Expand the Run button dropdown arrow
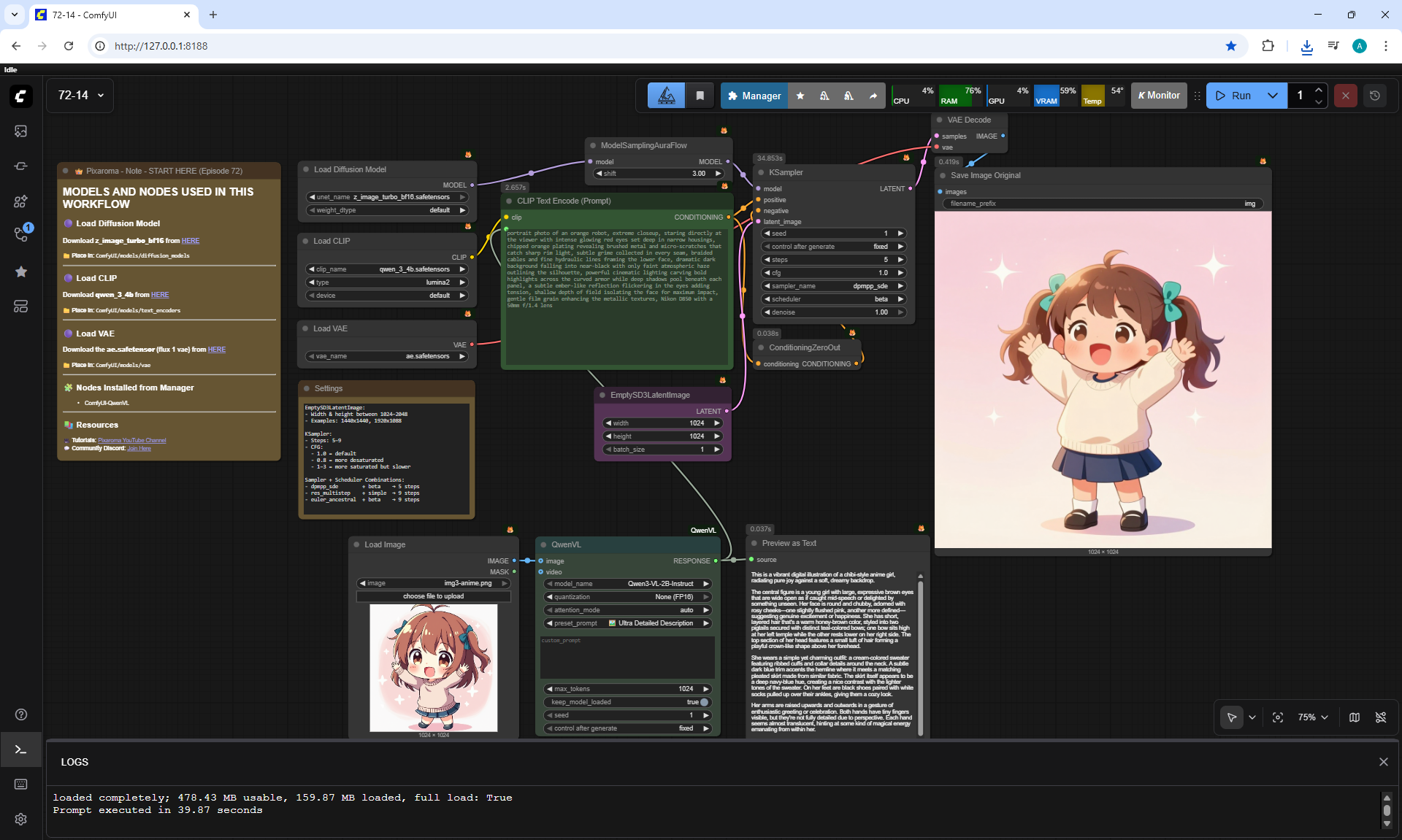Viewport: 1402px width, 840px height. coord(1273,96)
